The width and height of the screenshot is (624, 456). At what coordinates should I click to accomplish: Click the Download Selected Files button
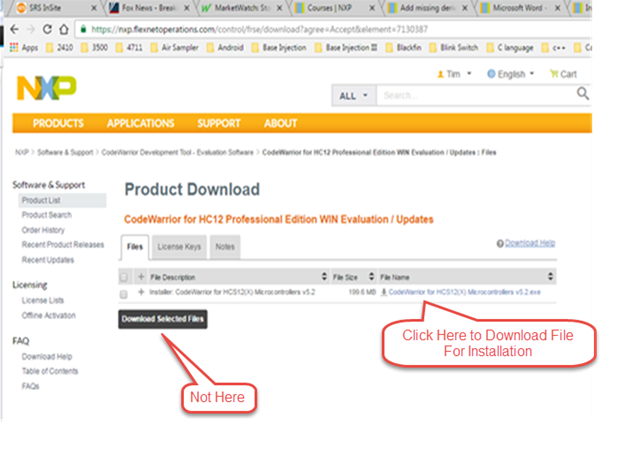click(x=163, y=319)
